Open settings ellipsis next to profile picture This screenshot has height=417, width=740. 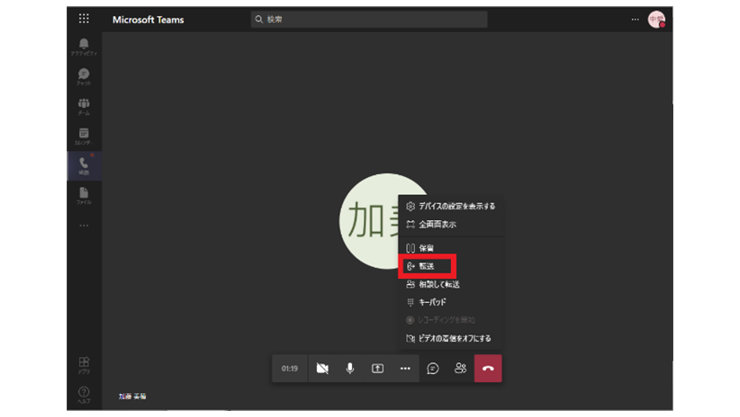point(635,19)
